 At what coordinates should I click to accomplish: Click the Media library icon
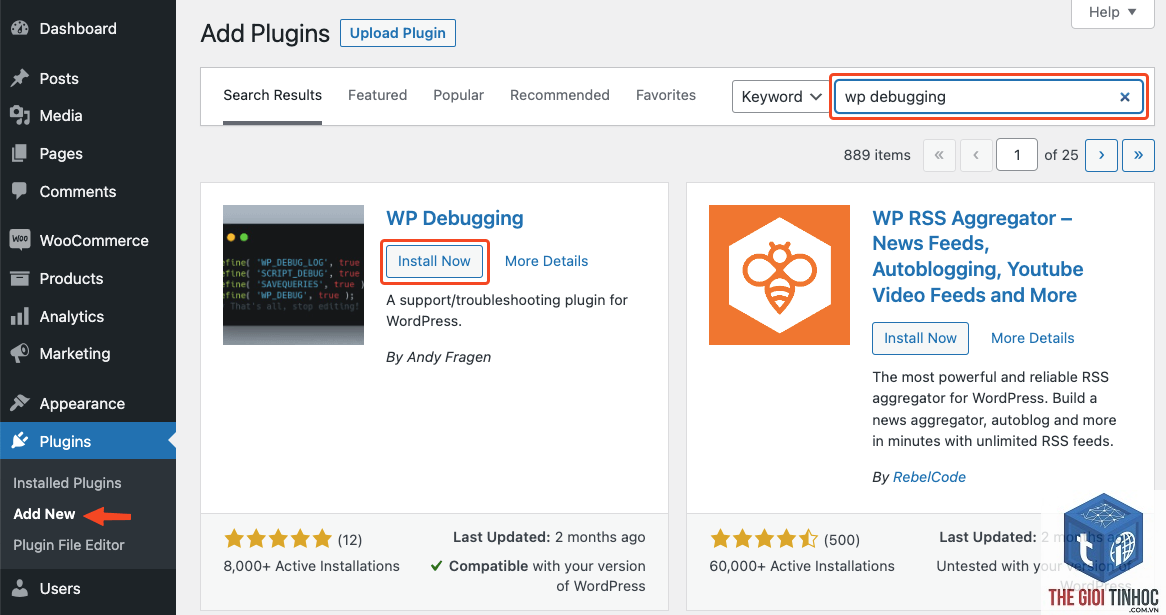(x=20, y=115)
